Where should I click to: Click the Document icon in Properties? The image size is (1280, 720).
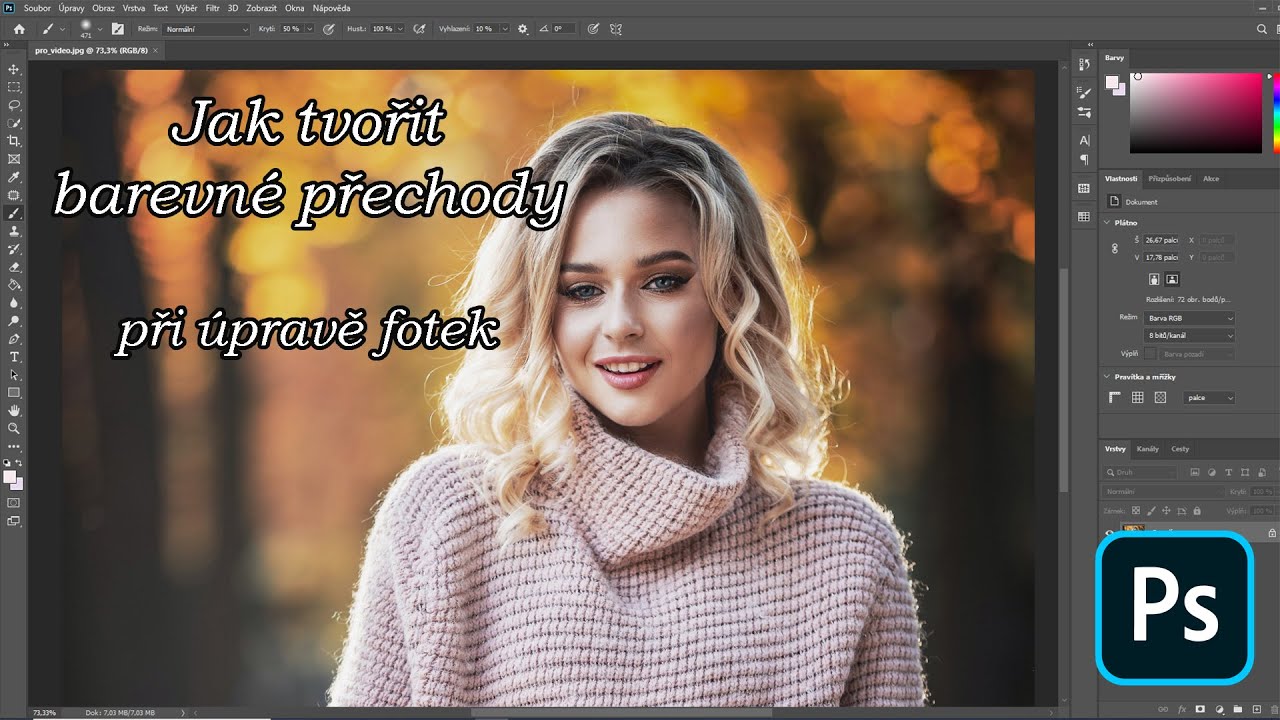(1115, 202)
